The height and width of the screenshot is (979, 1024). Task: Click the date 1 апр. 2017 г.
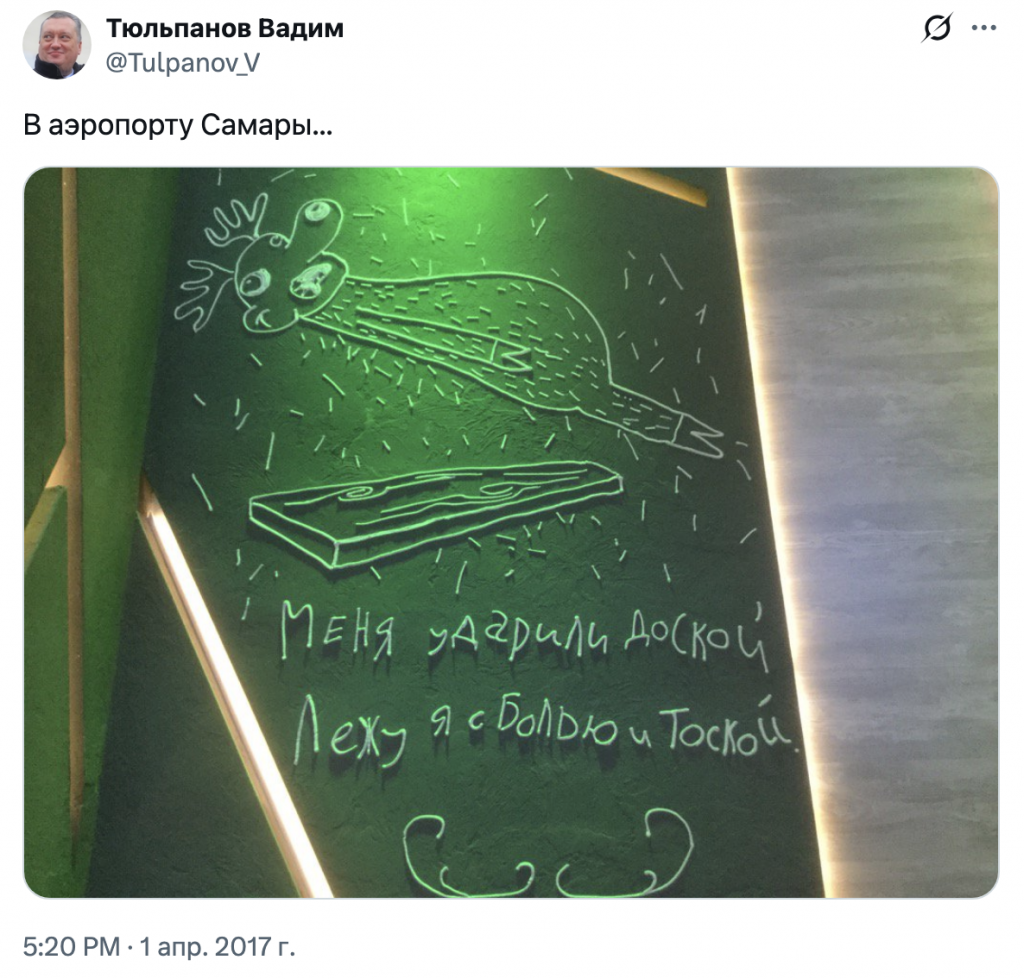pos(217,946)
